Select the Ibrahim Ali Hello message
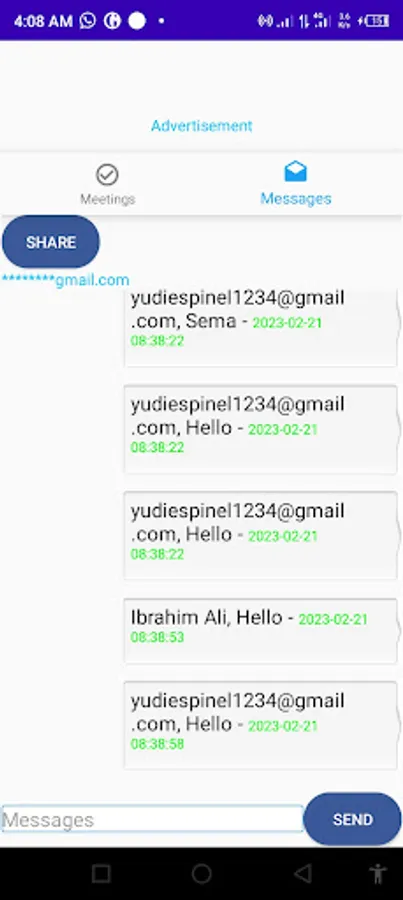 (x=260, y=631)
